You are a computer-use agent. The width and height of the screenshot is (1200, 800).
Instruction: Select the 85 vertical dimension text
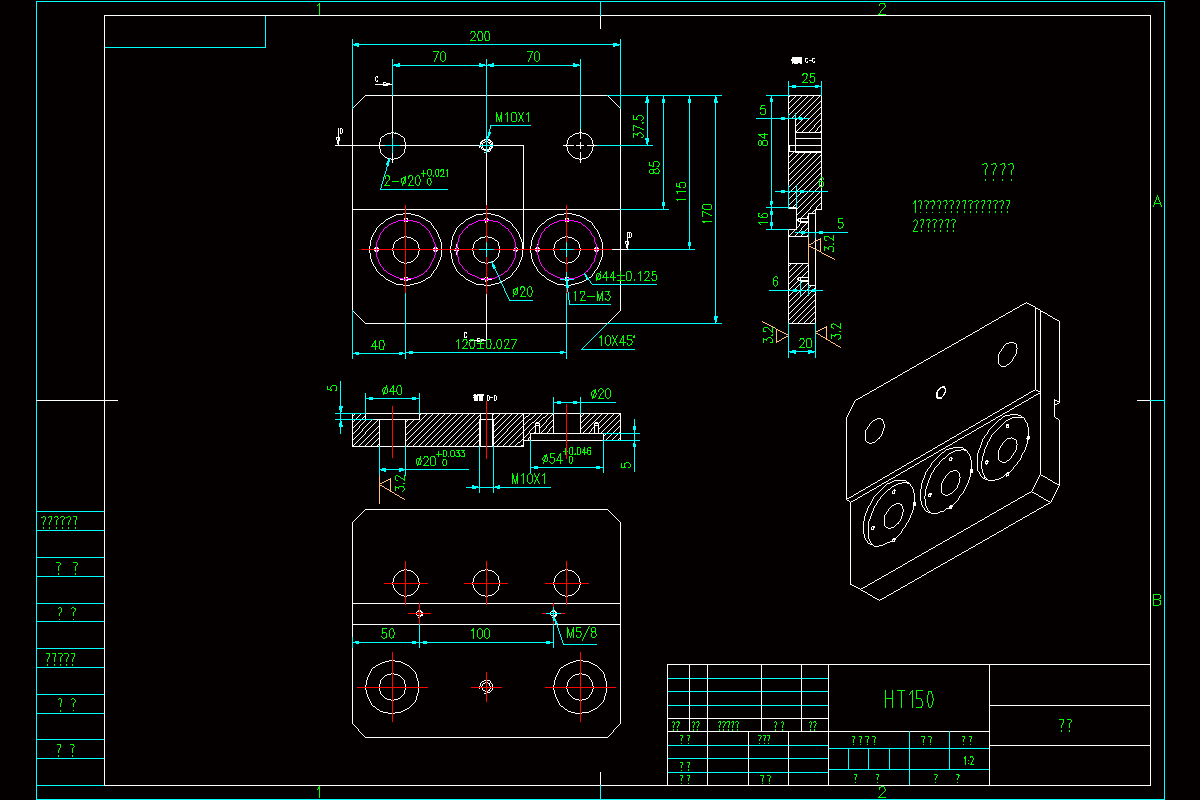pyautogui.click(x=656, y=168)
